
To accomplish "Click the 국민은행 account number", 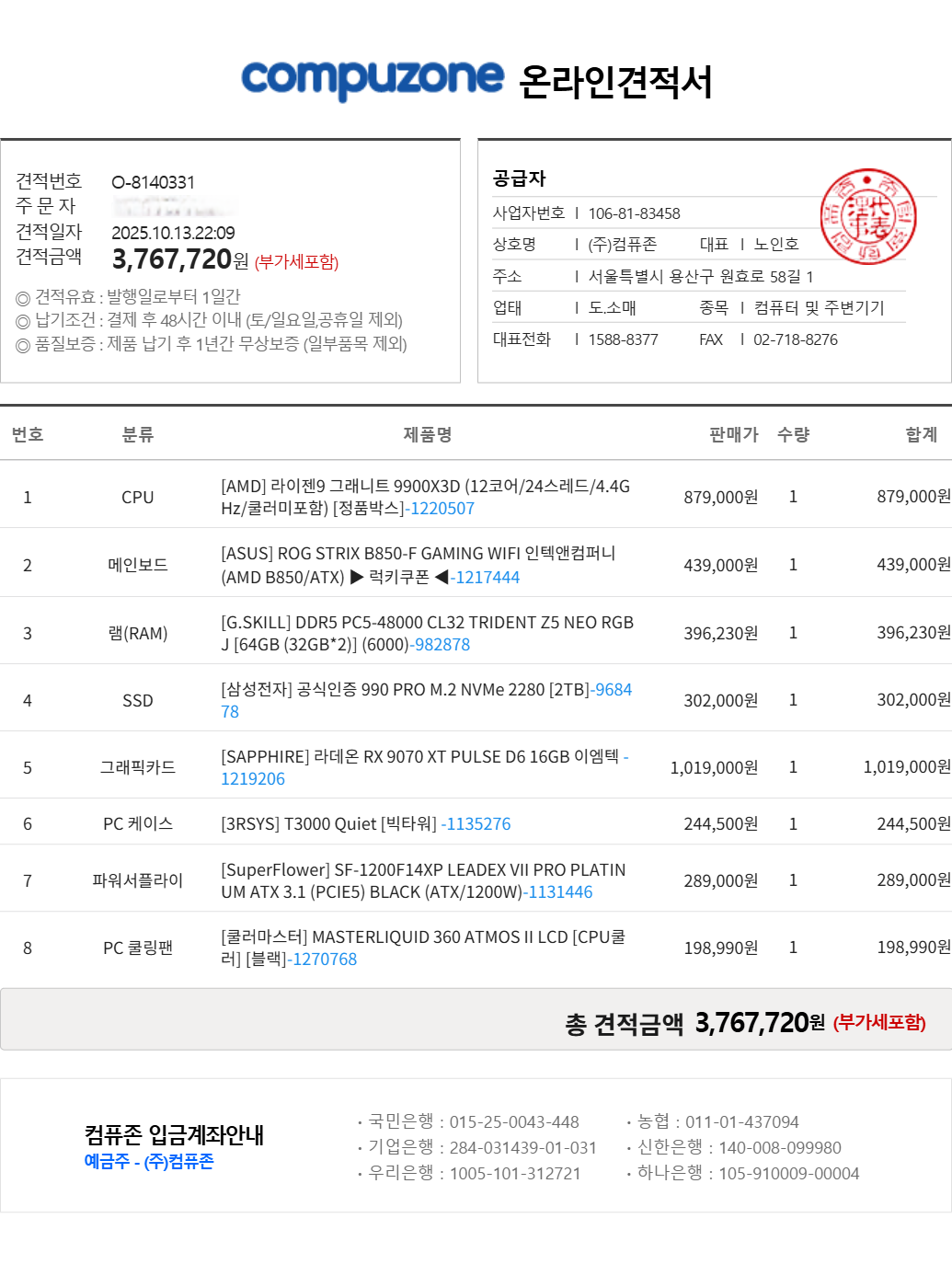I will click(513, 1122).
